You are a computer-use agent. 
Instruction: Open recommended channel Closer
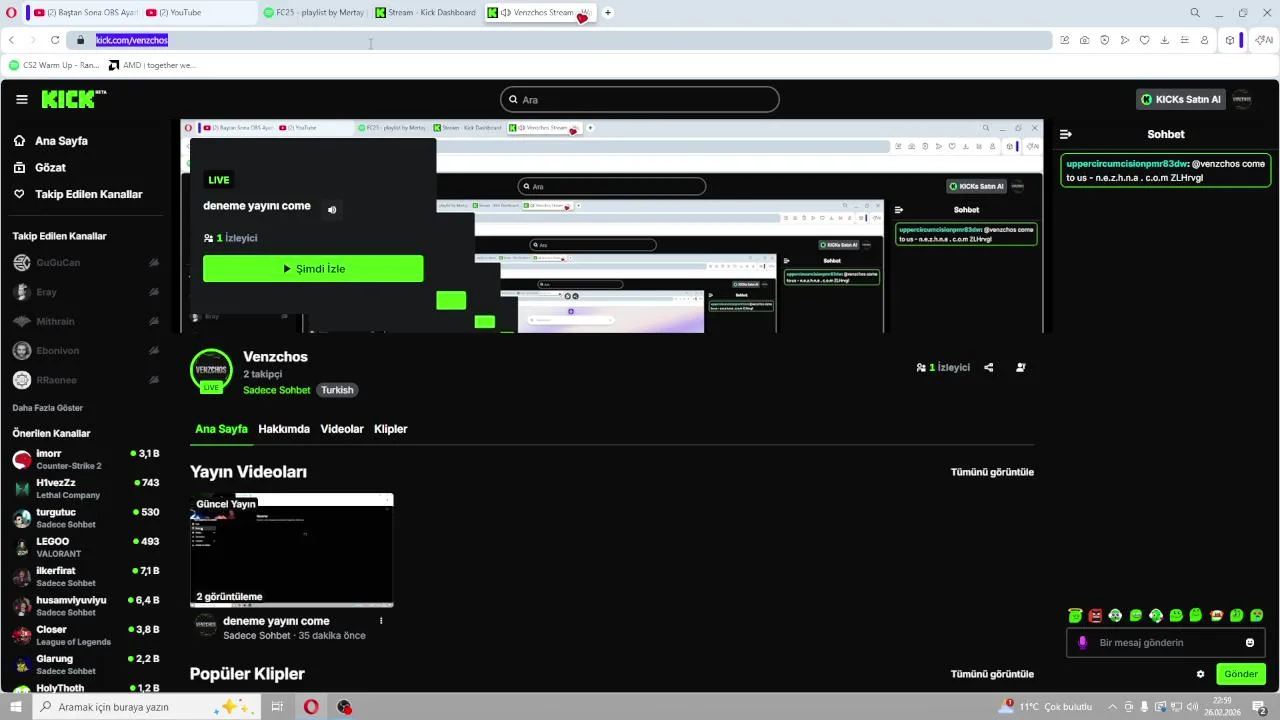pyautogui.click(x=86, y=635)
